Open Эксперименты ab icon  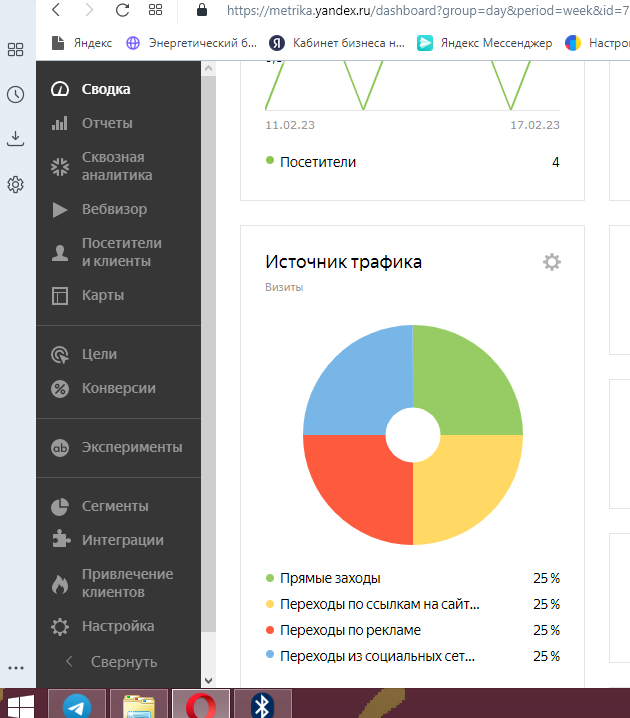(x=60, y=447)
